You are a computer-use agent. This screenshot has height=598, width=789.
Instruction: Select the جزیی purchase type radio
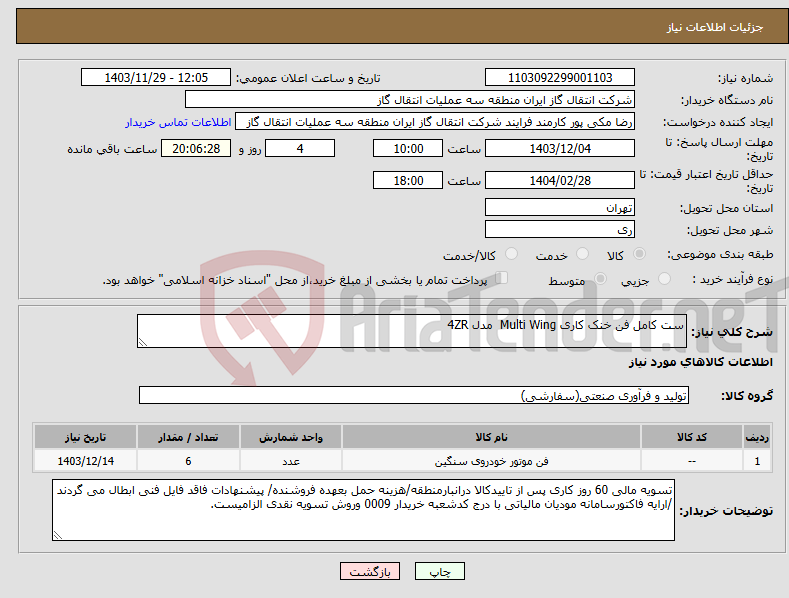point(664,279)
